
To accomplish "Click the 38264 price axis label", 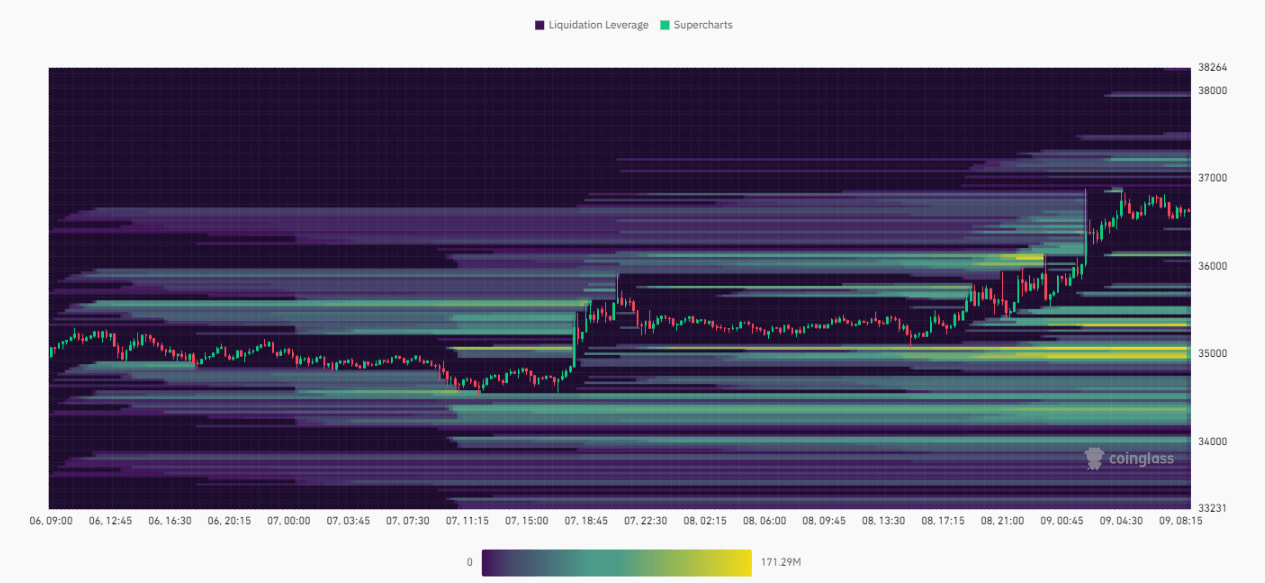I will coord(1212,68).
